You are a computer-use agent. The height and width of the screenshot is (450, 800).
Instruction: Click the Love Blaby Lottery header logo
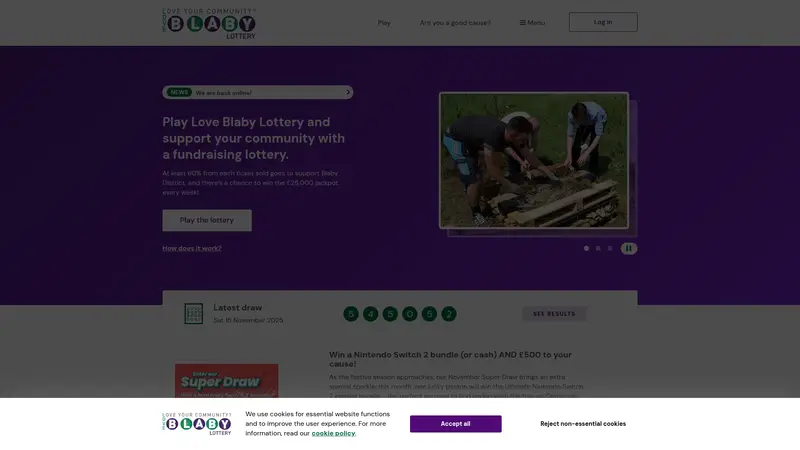coord(209,23)
